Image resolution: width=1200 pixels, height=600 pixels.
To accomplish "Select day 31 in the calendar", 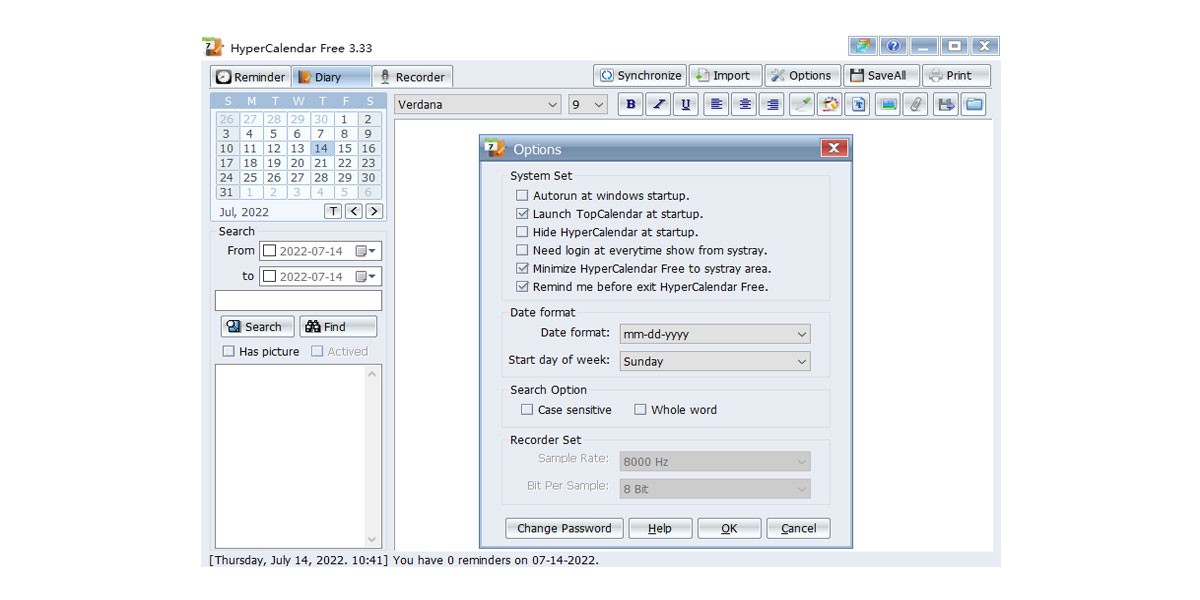I will click(226, 192).
